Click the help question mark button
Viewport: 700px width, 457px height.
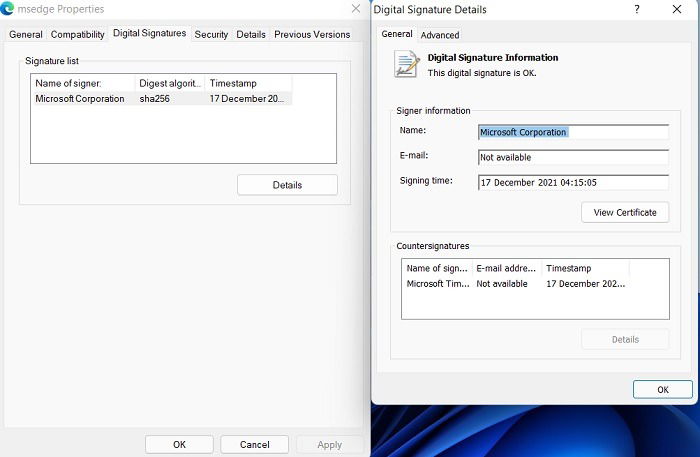637,9
